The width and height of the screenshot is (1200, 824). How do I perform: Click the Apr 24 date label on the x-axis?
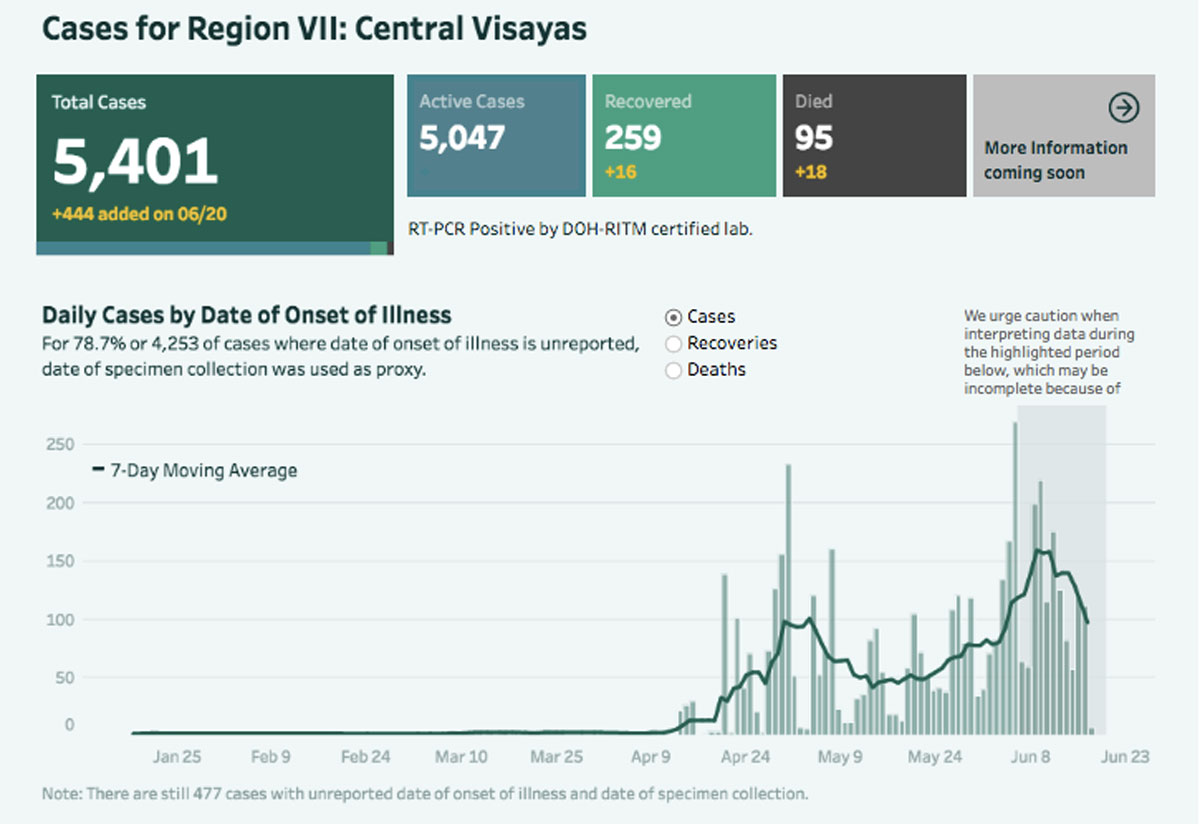746,757
